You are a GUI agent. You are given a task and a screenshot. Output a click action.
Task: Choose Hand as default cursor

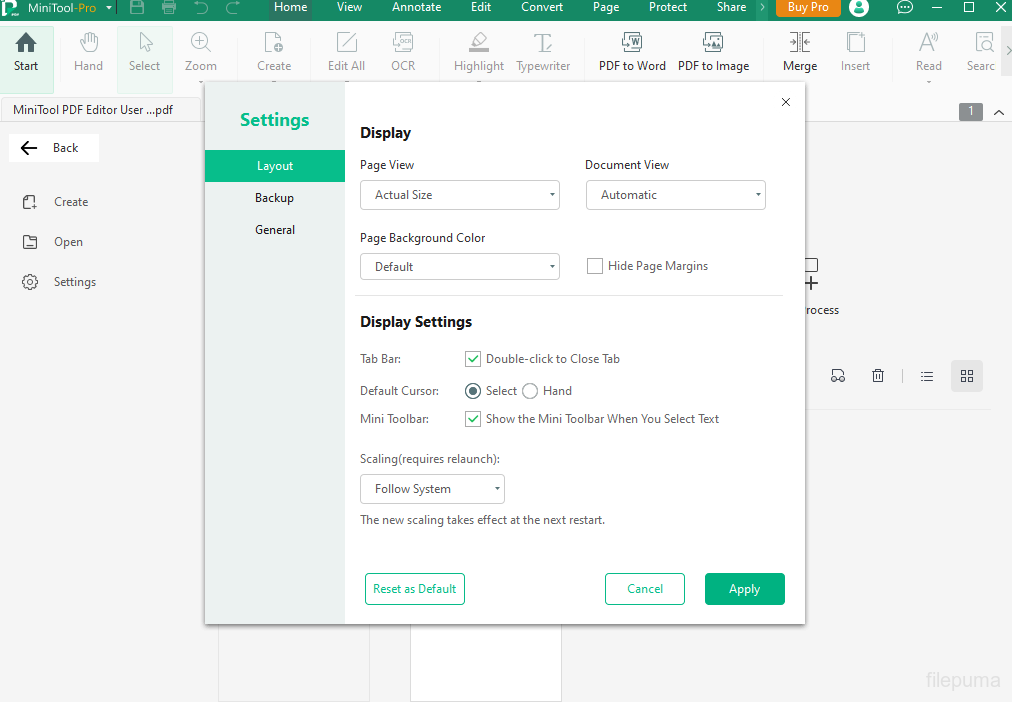tap(530, 391)
